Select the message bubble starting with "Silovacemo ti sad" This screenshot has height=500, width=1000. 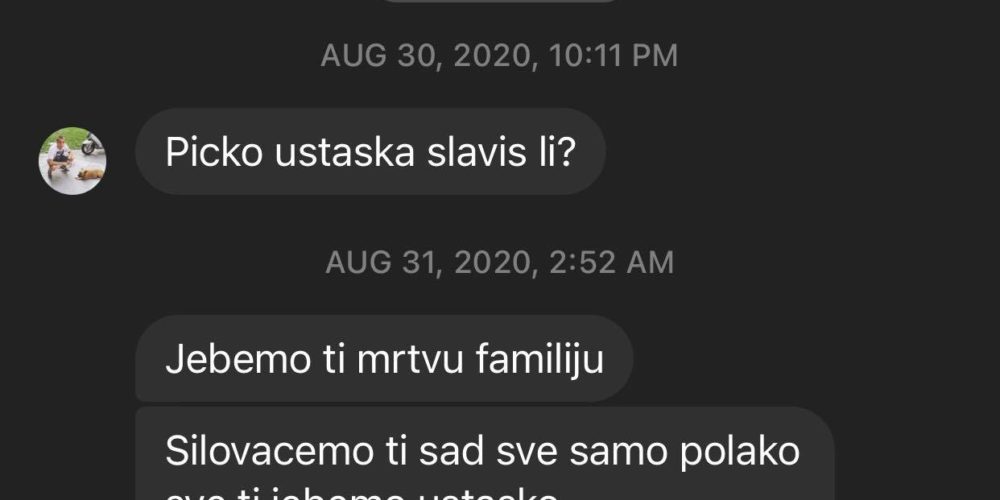coord(485,453)
